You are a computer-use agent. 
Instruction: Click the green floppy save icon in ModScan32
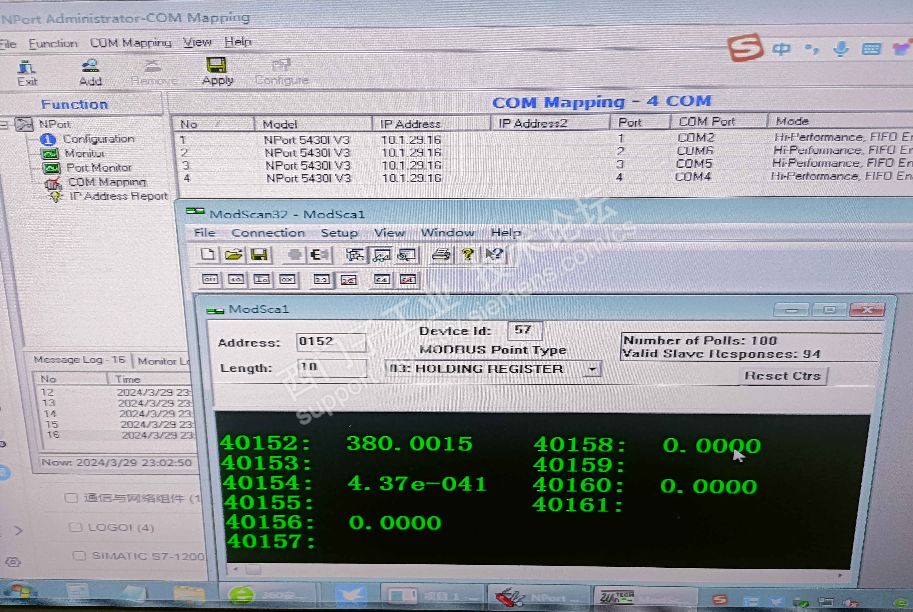(259, 254)
